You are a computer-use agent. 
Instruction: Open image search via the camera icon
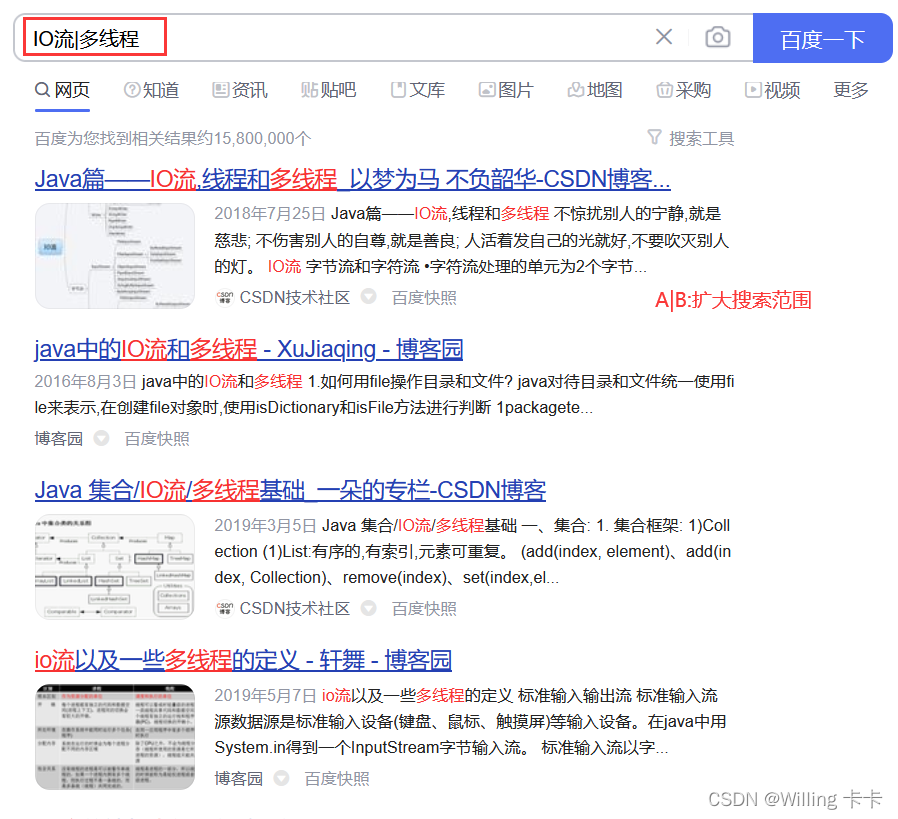tap(718, 37)
